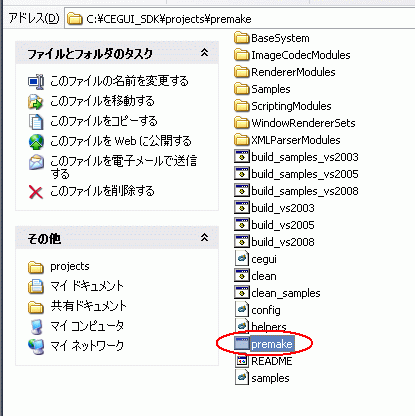The height and width of the screenshot is (416, 415).
Task: Select the clean_samples batch file icon
Action: (x=242, y=293)
